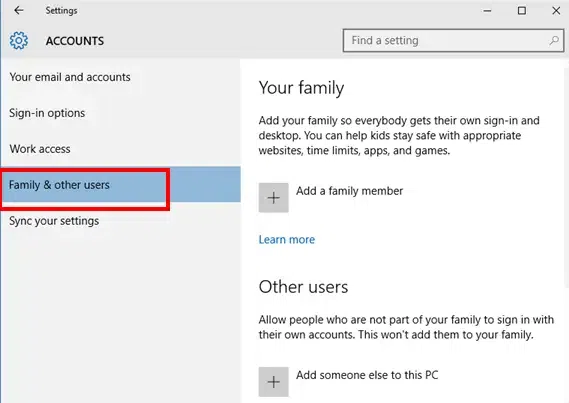569x403 pixels.
Task: Select Sign-in options
Action: point(120,113)
